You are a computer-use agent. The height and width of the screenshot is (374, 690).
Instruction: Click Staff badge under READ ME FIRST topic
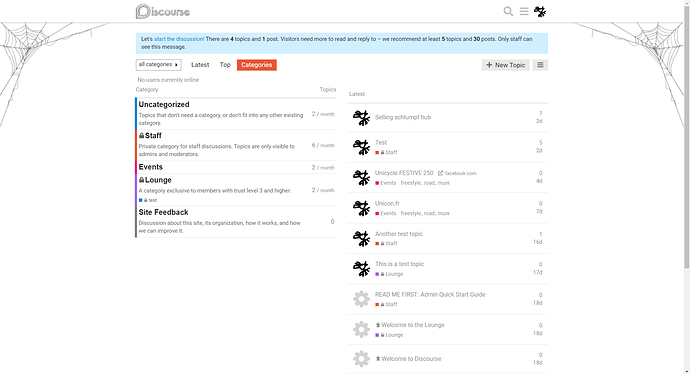click(x=386, y=304)
